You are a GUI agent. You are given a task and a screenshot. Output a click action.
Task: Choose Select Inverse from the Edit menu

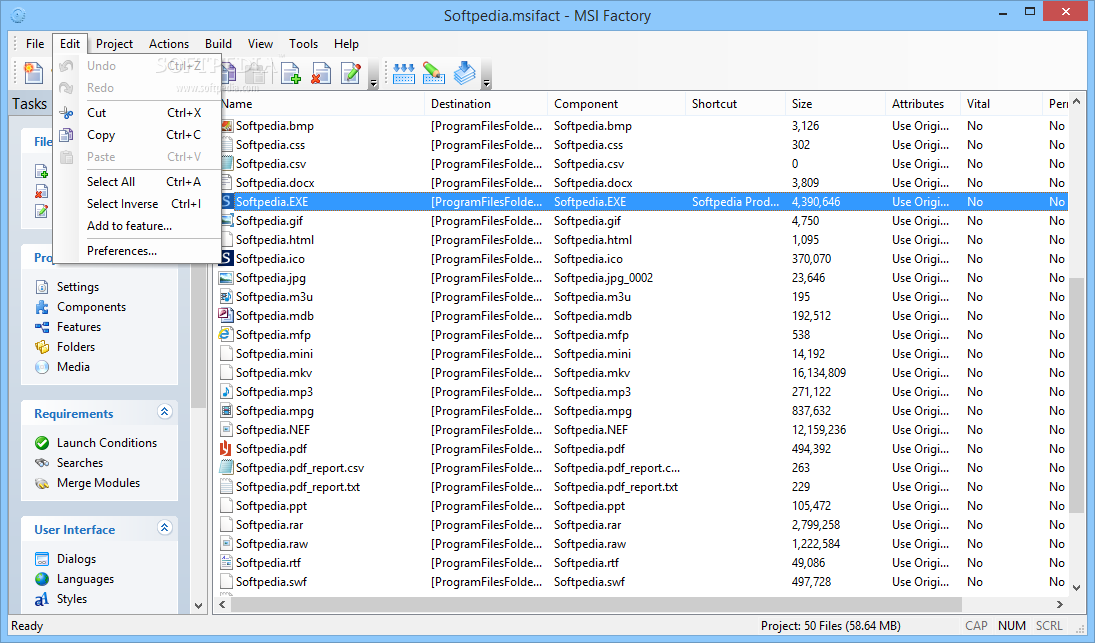point(137,204)
